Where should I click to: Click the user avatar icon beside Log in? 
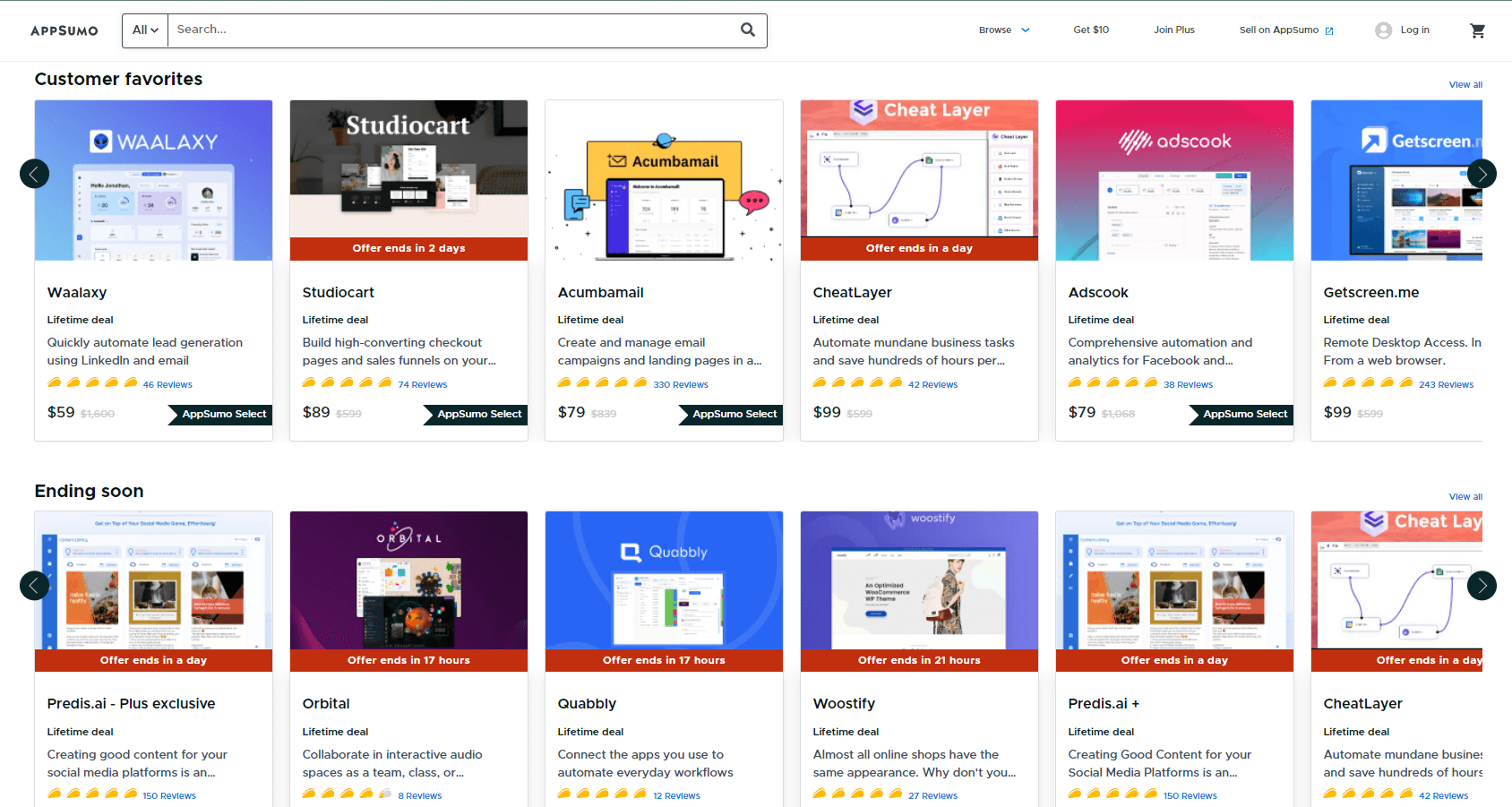click(x=1384, y=30)
